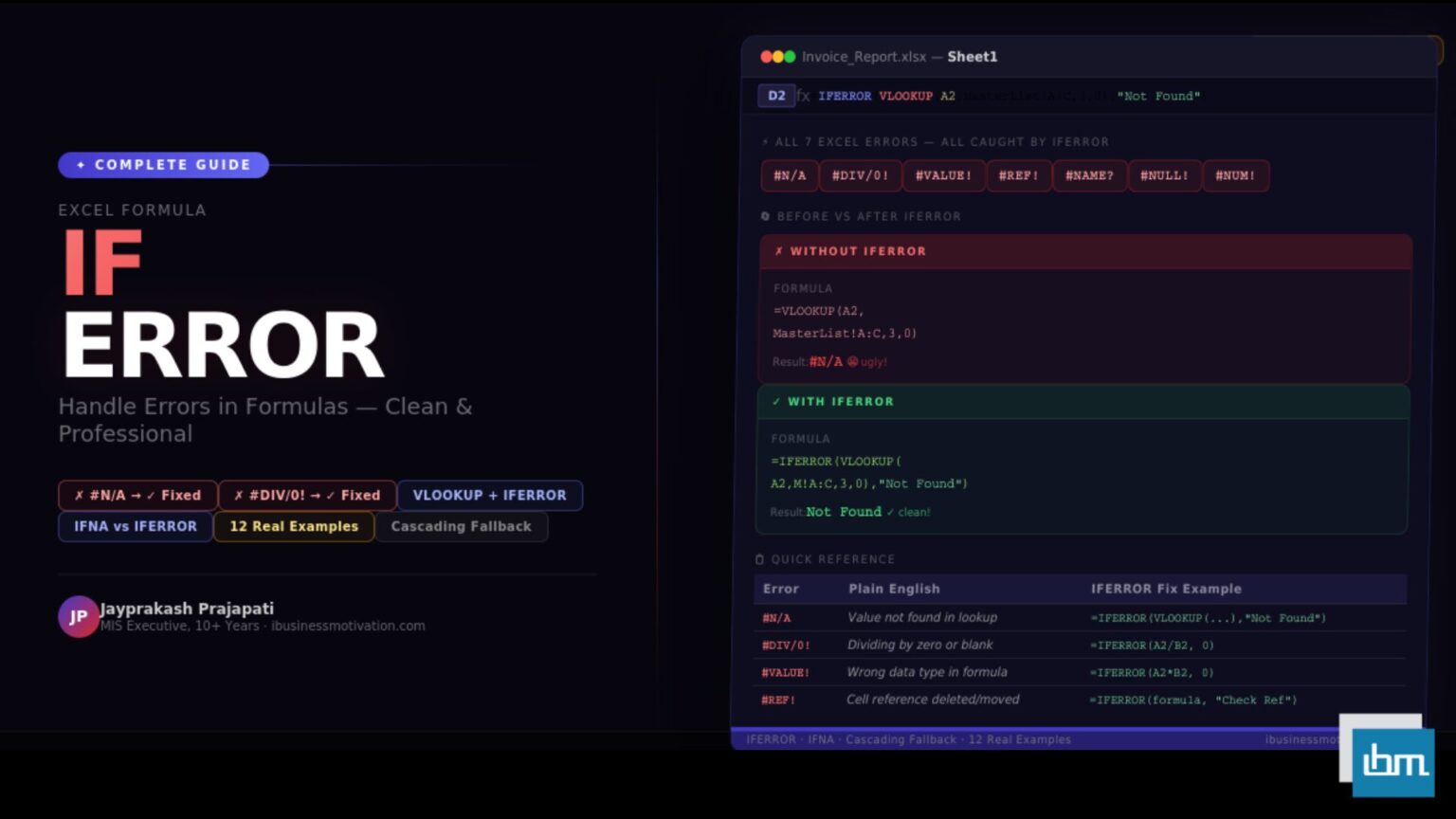
Task: Click the #REF! error chip
Action: (1018, 175)
